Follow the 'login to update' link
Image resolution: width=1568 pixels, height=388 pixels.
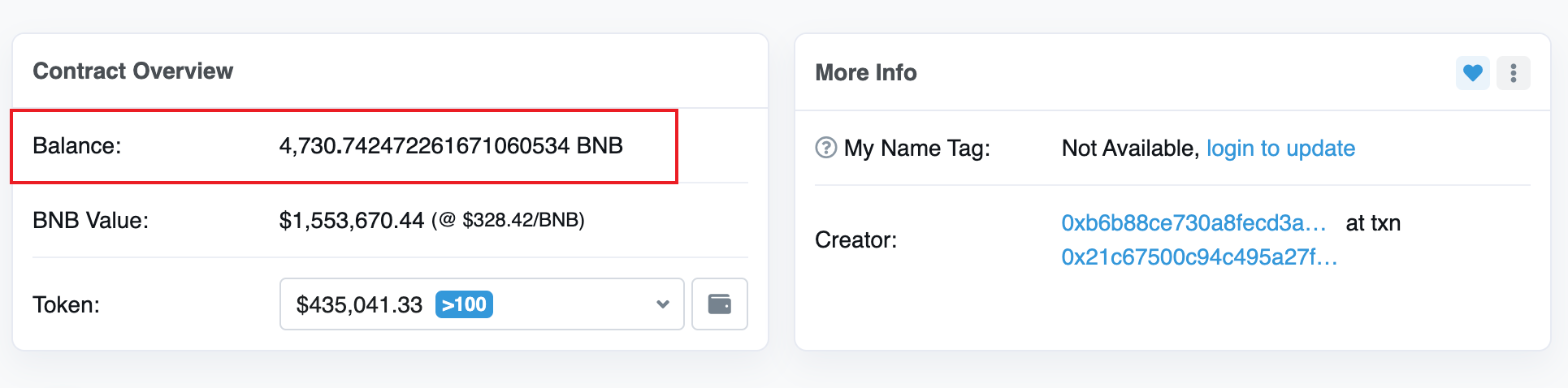click(1280, 149)
